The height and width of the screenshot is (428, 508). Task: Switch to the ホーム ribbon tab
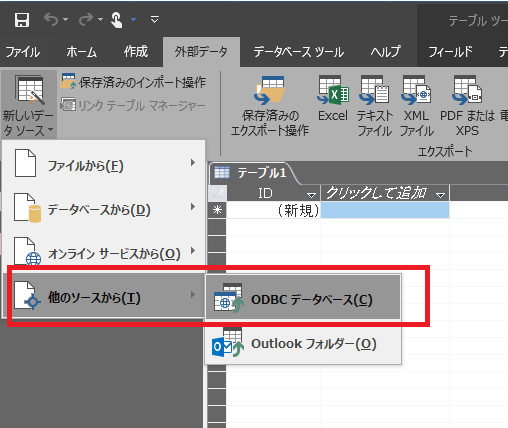click(82, 52)
